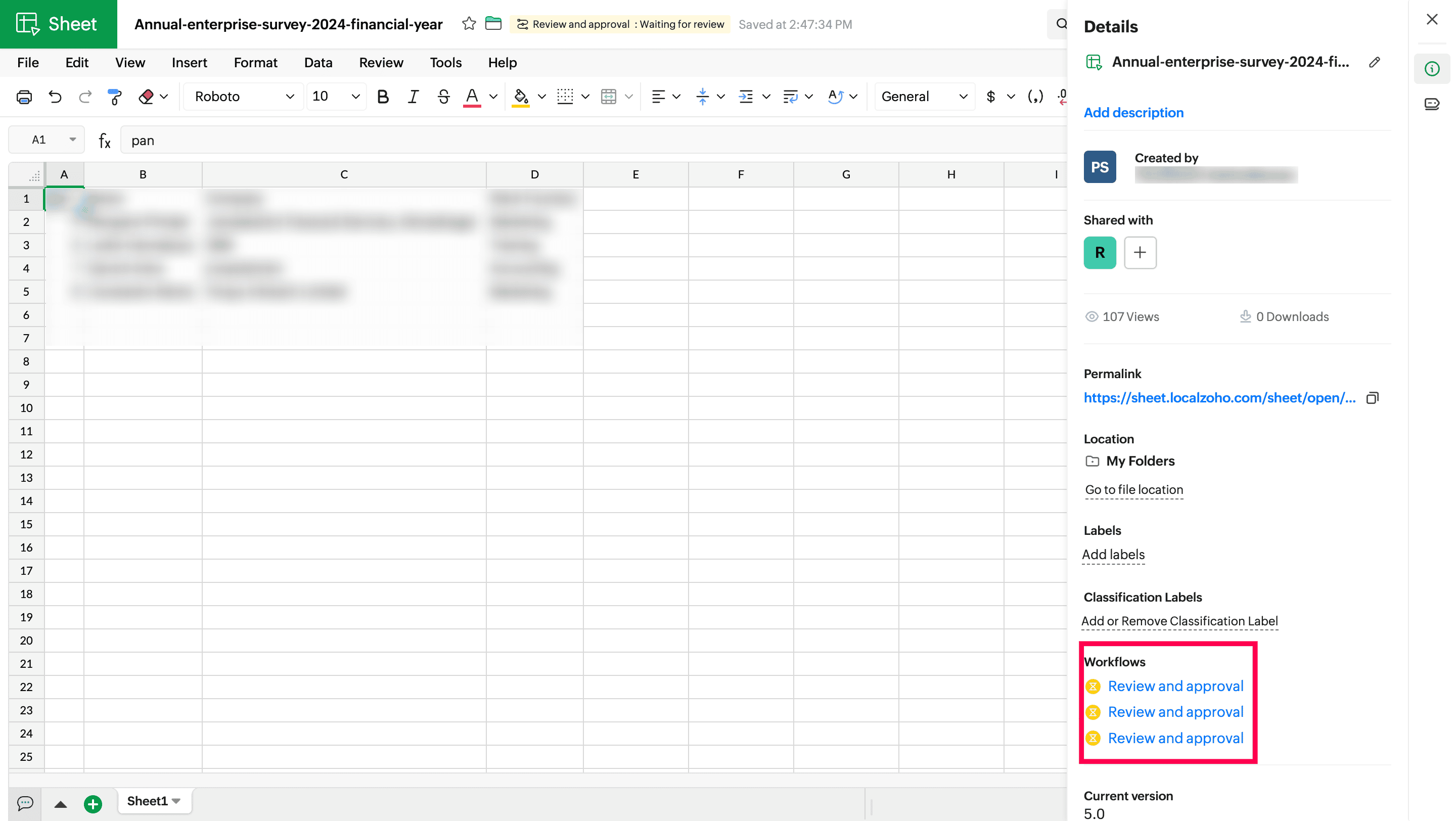Viewport: 1456px width, 821px height.
Task: Toggle italic formatting
Action: (x=413, y=97)
